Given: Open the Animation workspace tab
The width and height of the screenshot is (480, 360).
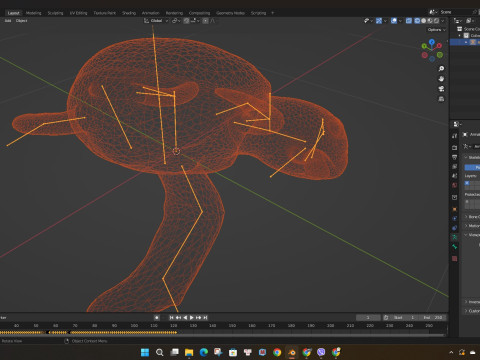Looking at the screenshot, I should (x=150, y=13).
